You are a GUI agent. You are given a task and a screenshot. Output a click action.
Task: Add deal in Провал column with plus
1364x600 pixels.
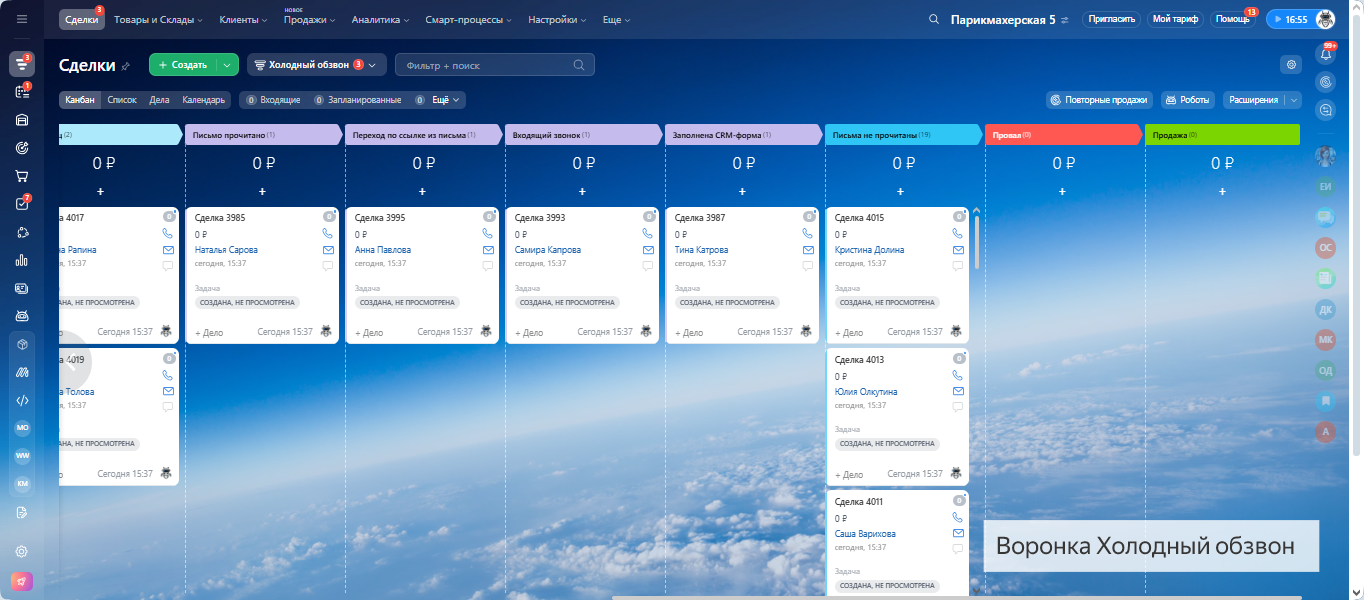[1062, 191]
